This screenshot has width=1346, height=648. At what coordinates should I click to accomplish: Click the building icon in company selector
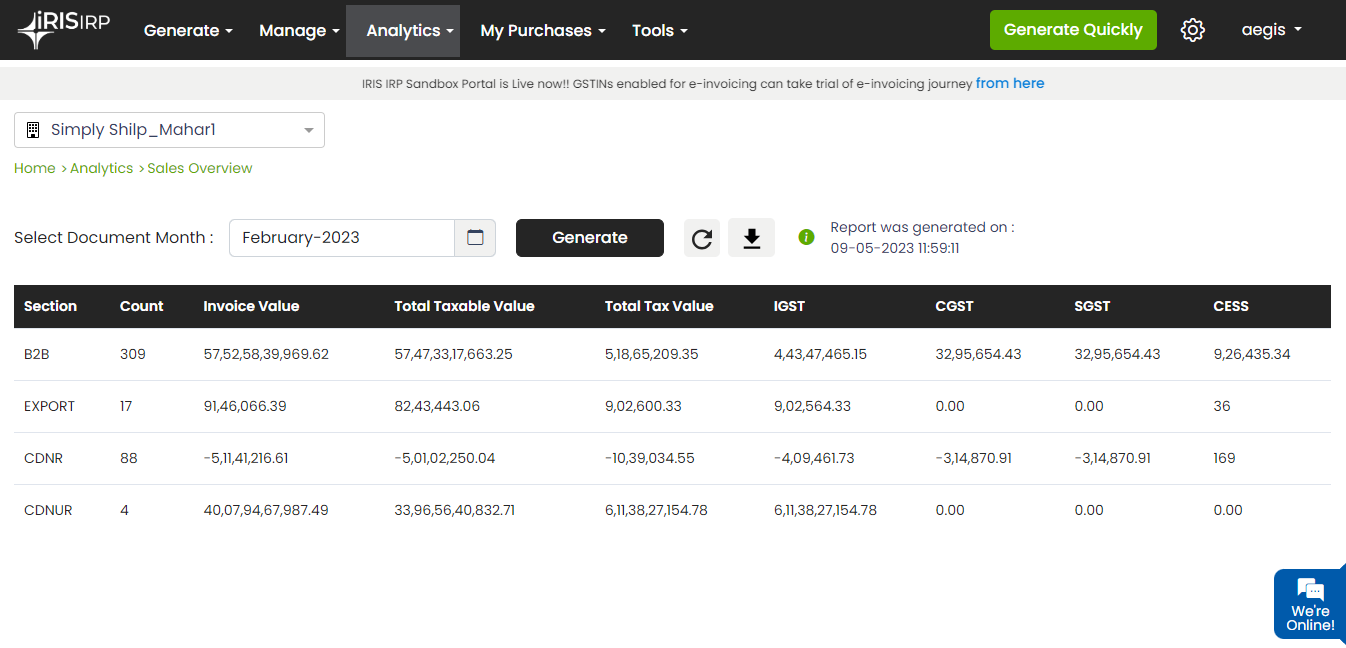33,130
